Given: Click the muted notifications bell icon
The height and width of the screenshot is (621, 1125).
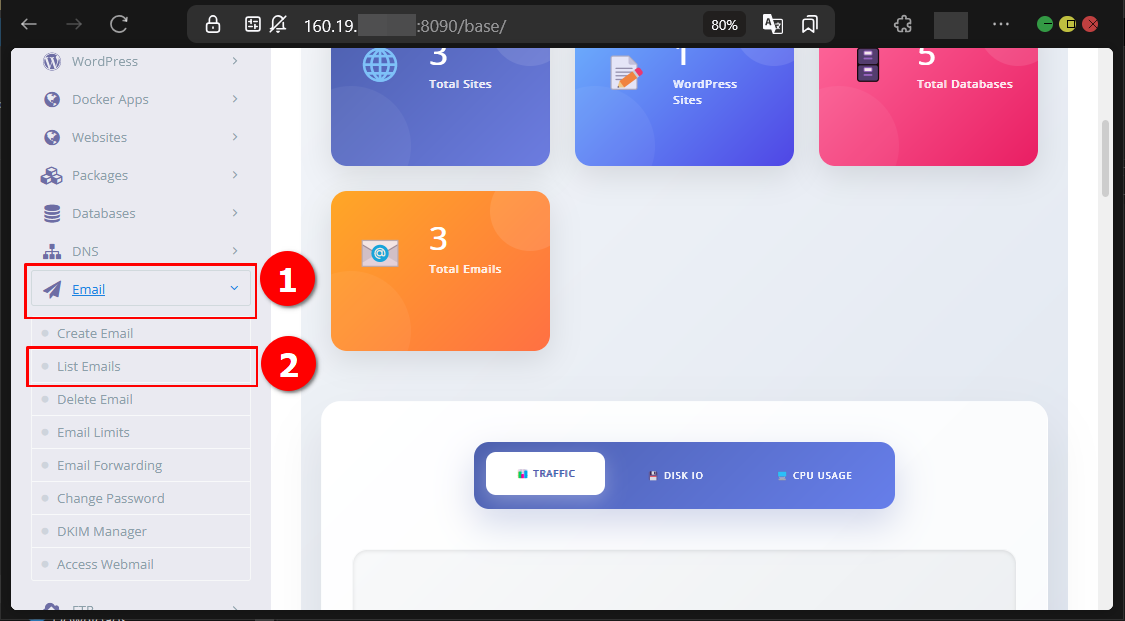Looking at the screenshot, I should pos(278,24).
